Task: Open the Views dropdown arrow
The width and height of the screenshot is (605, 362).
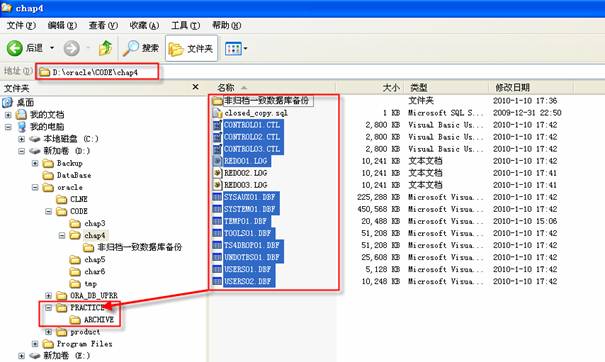Action: pyautogui.click(x=246, y=49)
